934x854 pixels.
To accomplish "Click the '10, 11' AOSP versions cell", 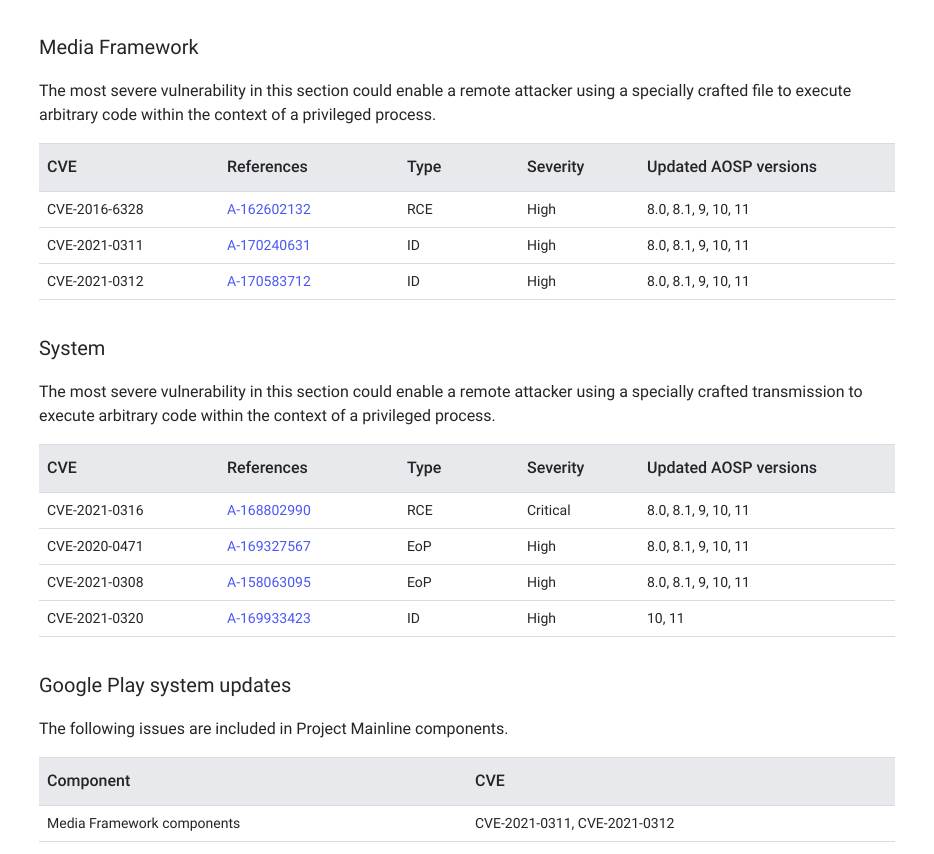I will point(665,619).
